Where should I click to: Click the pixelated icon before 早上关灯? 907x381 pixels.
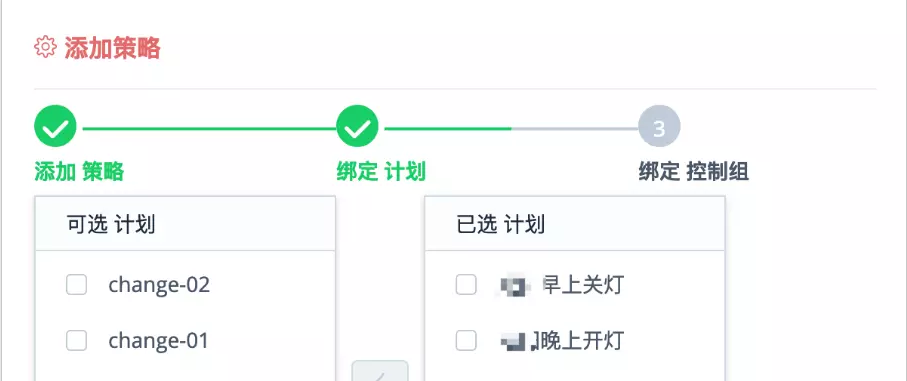coord(514,286)
